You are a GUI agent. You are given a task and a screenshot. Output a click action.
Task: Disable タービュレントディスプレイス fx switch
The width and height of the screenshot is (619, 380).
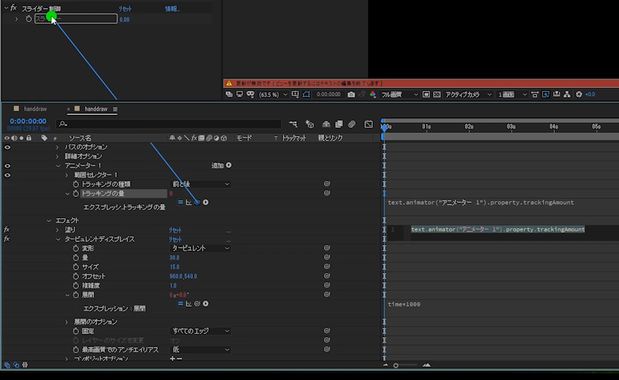click(7, 239)
